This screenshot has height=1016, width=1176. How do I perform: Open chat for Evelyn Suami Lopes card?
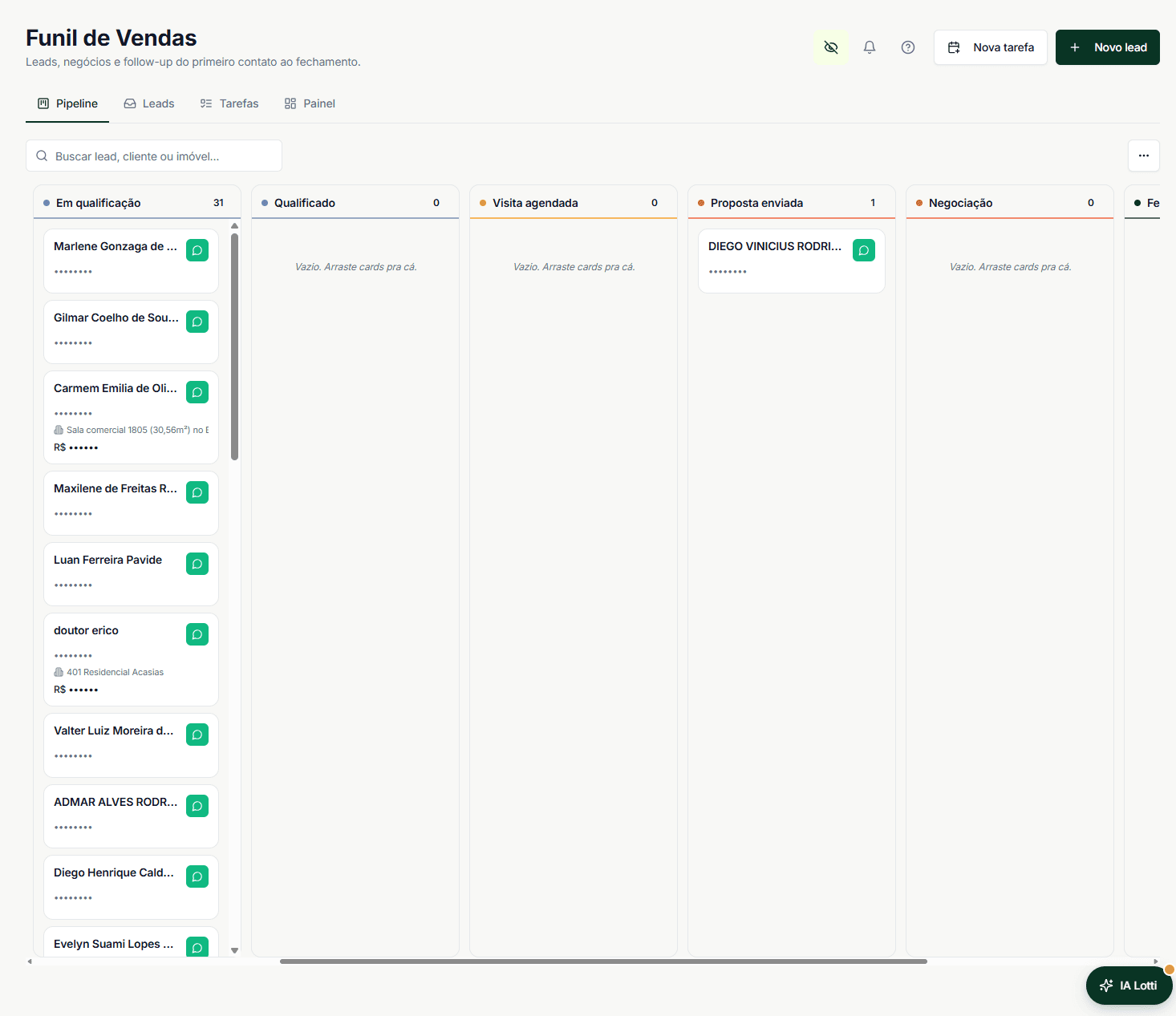click(x=197, y=947)
